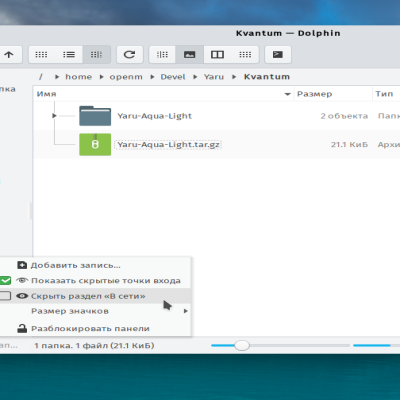Go to Devel in breadcrumb
The width and height of the screenshot is (400, 400).
(x=173, y=77)
